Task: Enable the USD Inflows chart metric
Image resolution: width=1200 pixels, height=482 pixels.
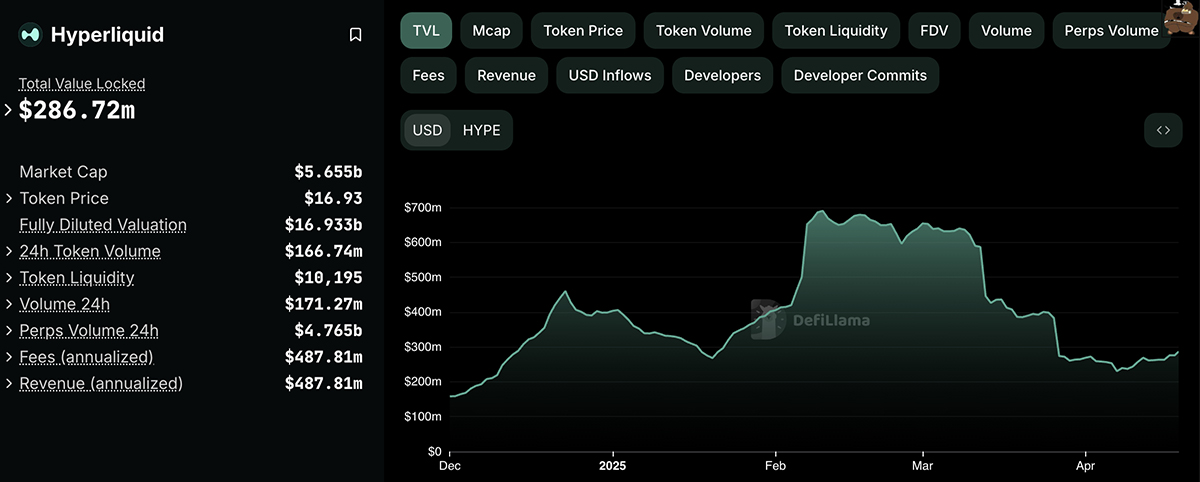Action: [x=610, y=75]
